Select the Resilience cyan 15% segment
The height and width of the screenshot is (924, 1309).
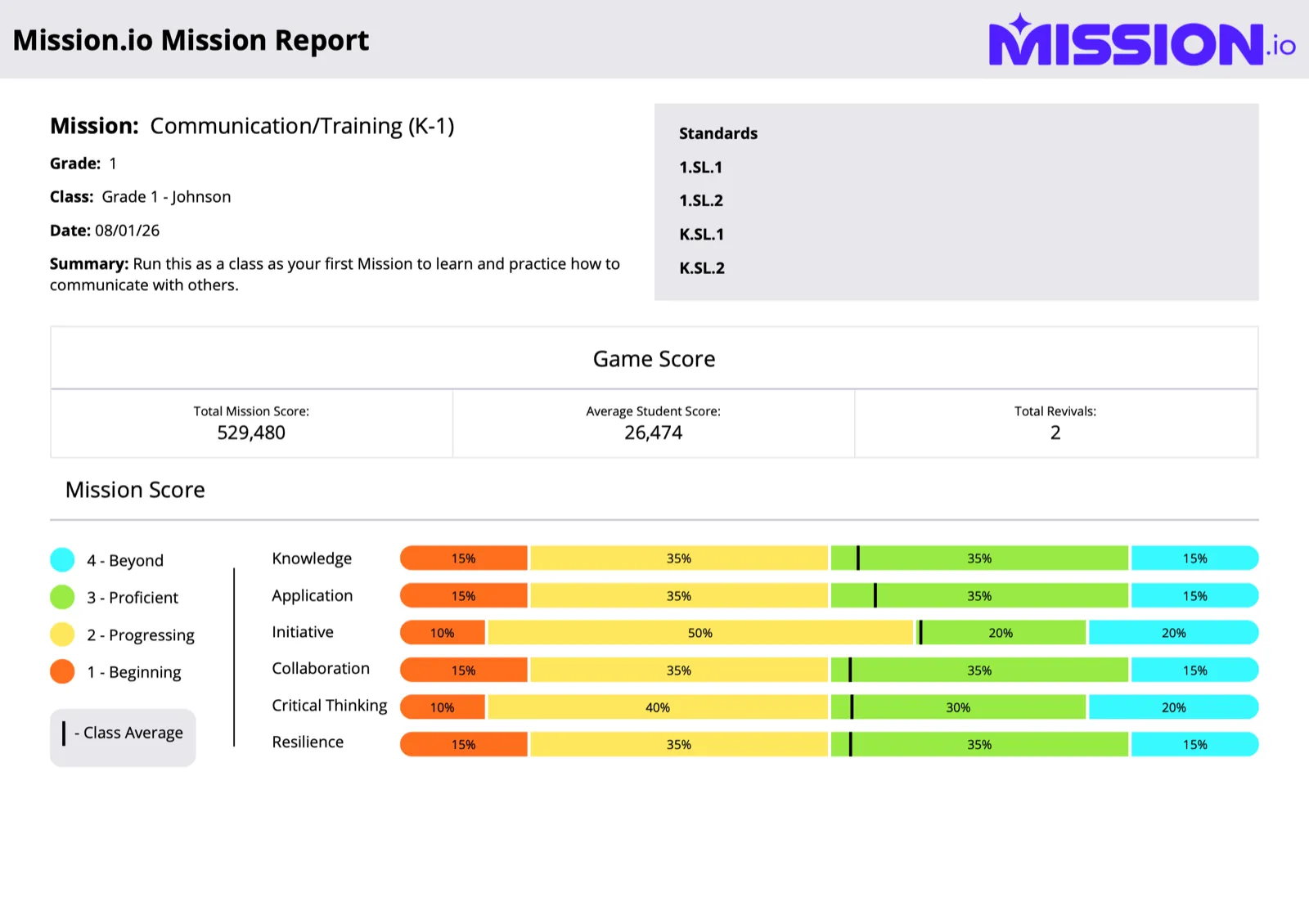coord(1195,745)
